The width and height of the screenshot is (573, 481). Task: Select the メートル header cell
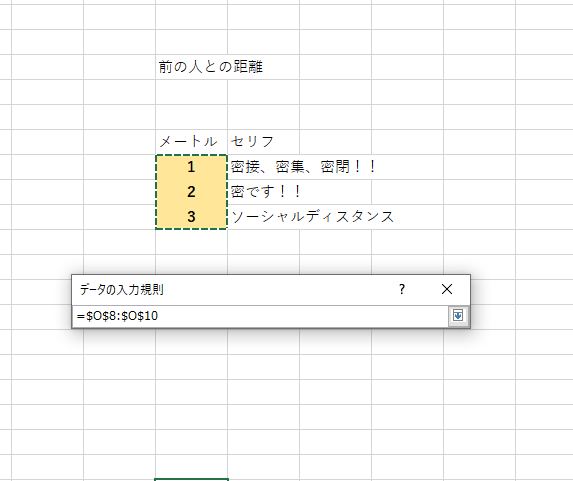click(x=191, y=141)
